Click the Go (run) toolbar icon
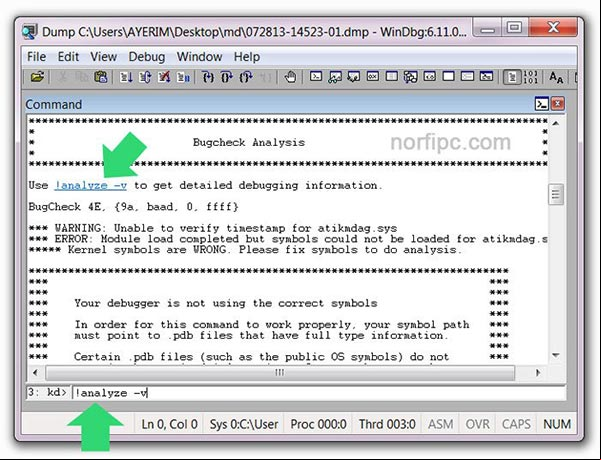 [x=126, y=77]
